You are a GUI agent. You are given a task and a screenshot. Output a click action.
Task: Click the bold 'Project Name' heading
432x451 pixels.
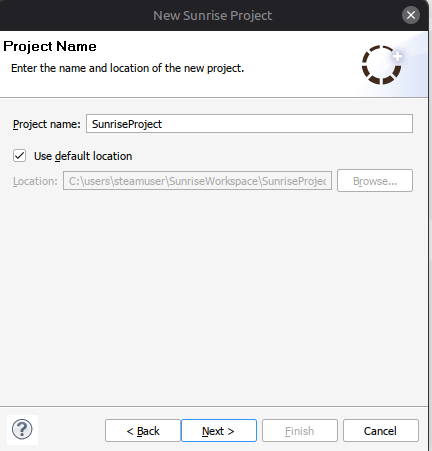[50, 46]
